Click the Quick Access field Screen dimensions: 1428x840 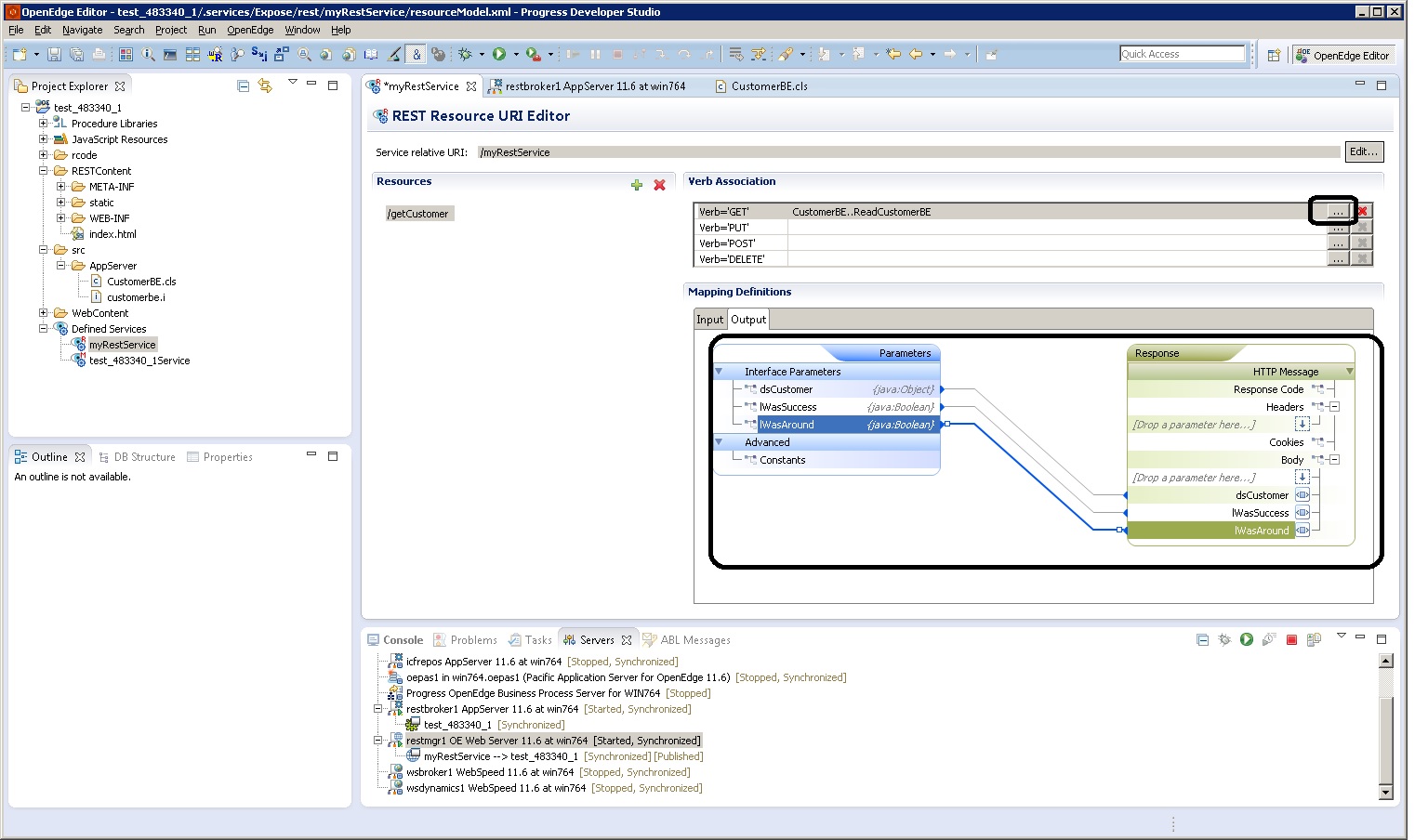click(x=1182, y=54)
